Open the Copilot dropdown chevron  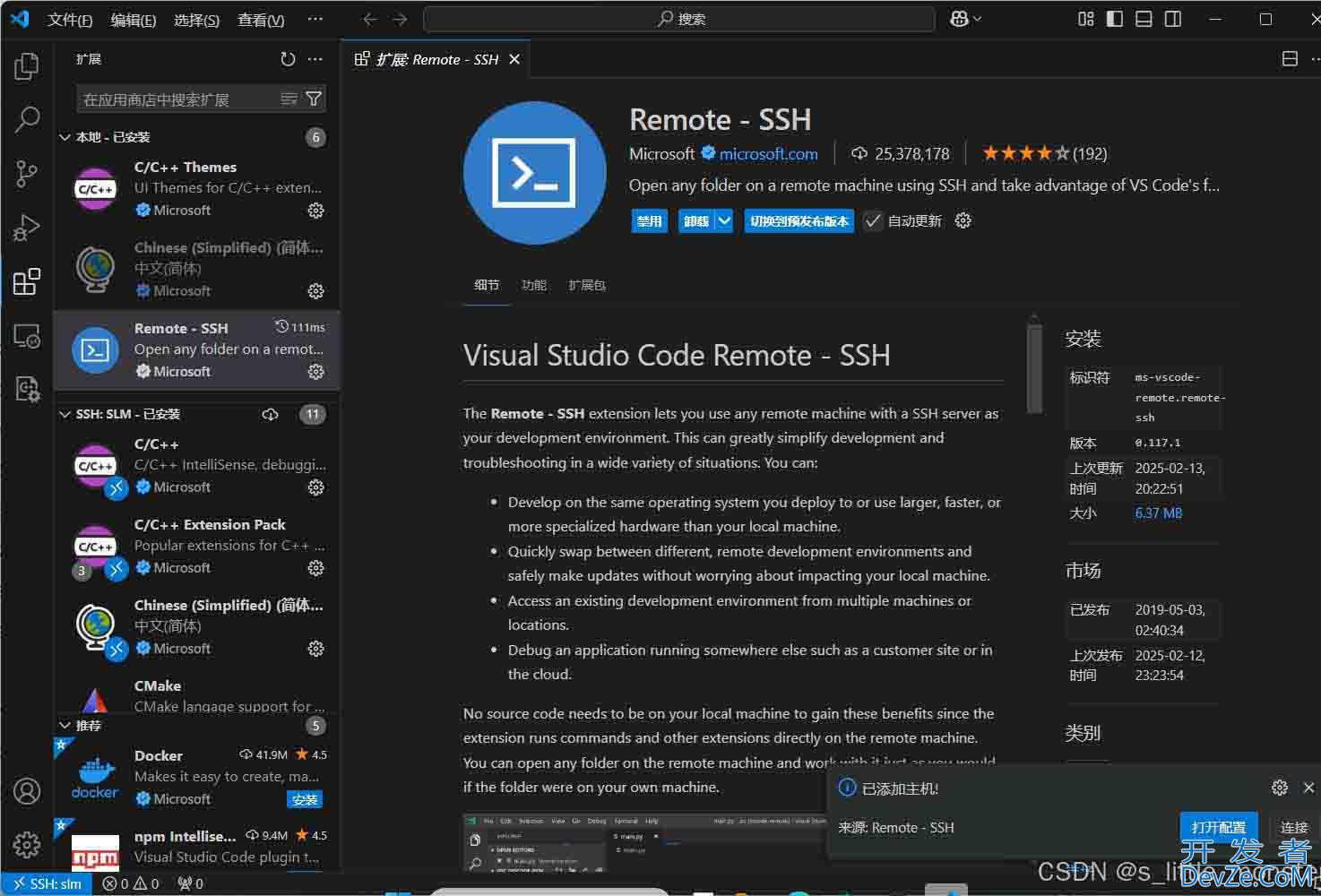tap(977, 19)
